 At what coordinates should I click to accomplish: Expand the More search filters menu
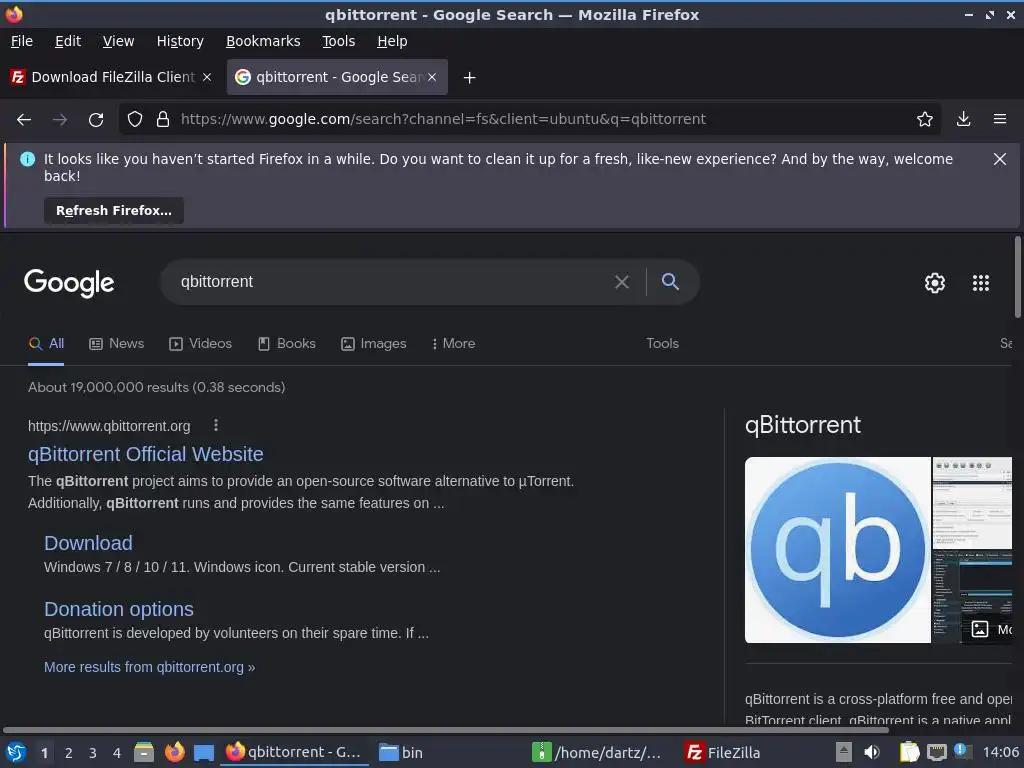coord(453,344)
